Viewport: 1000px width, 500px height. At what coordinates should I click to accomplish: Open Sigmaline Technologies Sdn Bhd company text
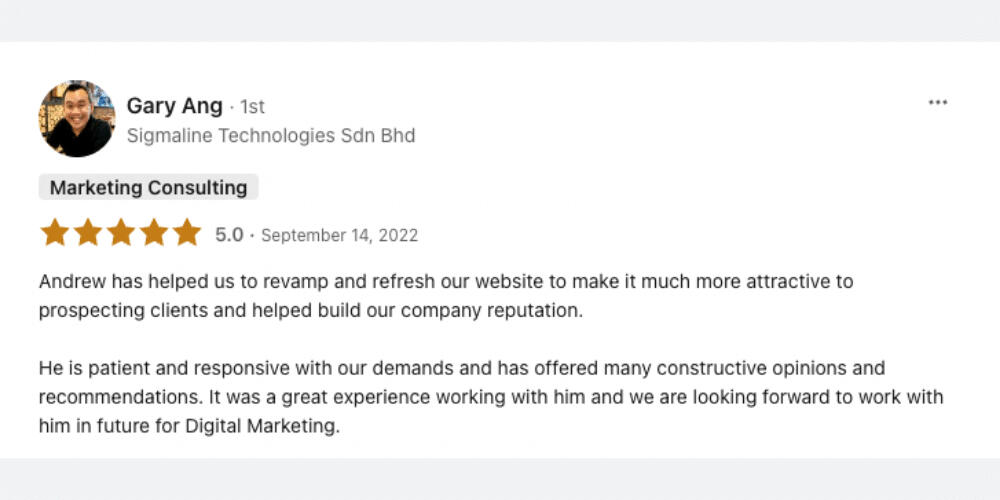click(270, 135)
